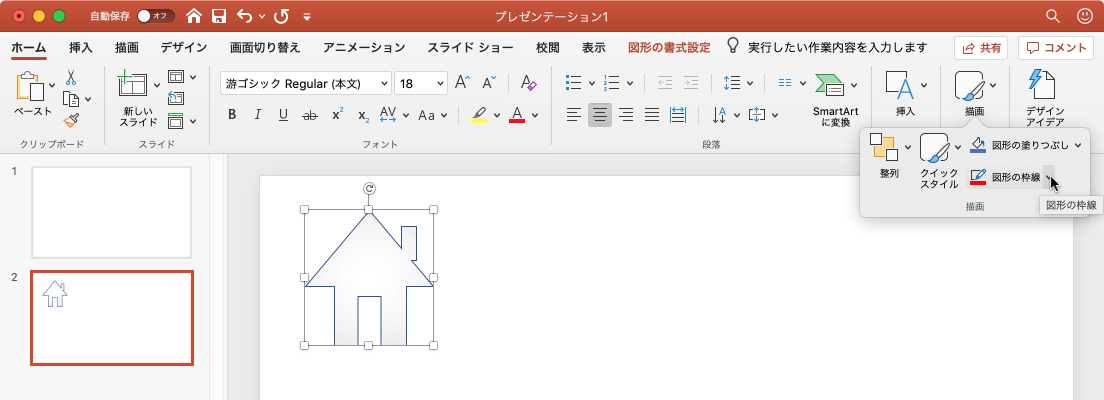Click the Home icon in title bar
This screenshot has height=400, width=1104.
tap(194, 15)
